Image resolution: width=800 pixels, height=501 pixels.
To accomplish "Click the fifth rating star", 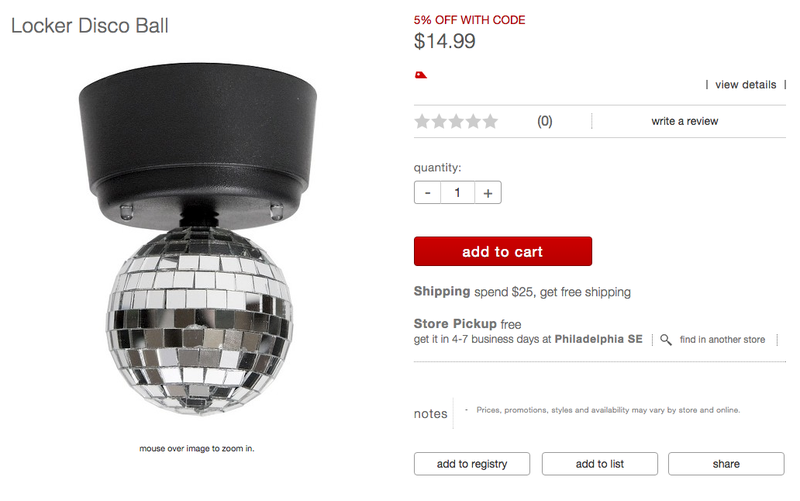I will (x=490, y=121).
